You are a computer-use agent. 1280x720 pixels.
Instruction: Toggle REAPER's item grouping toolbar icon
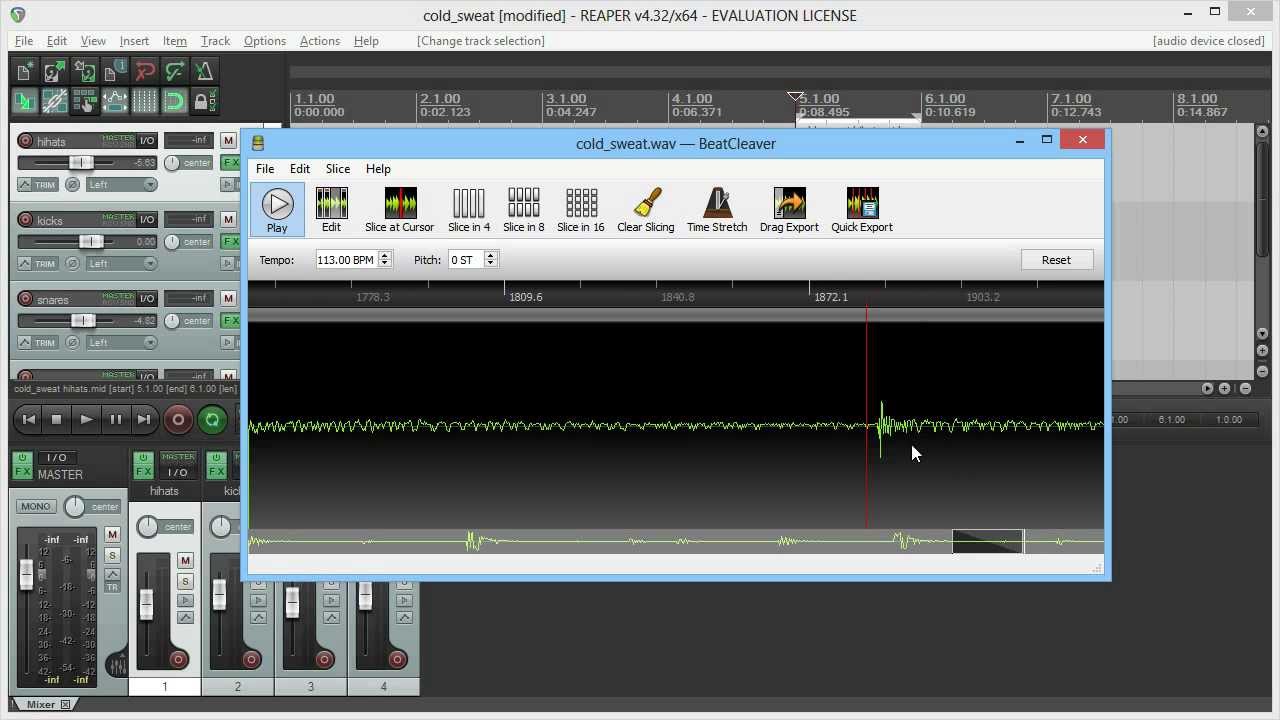tap(55, 101)
